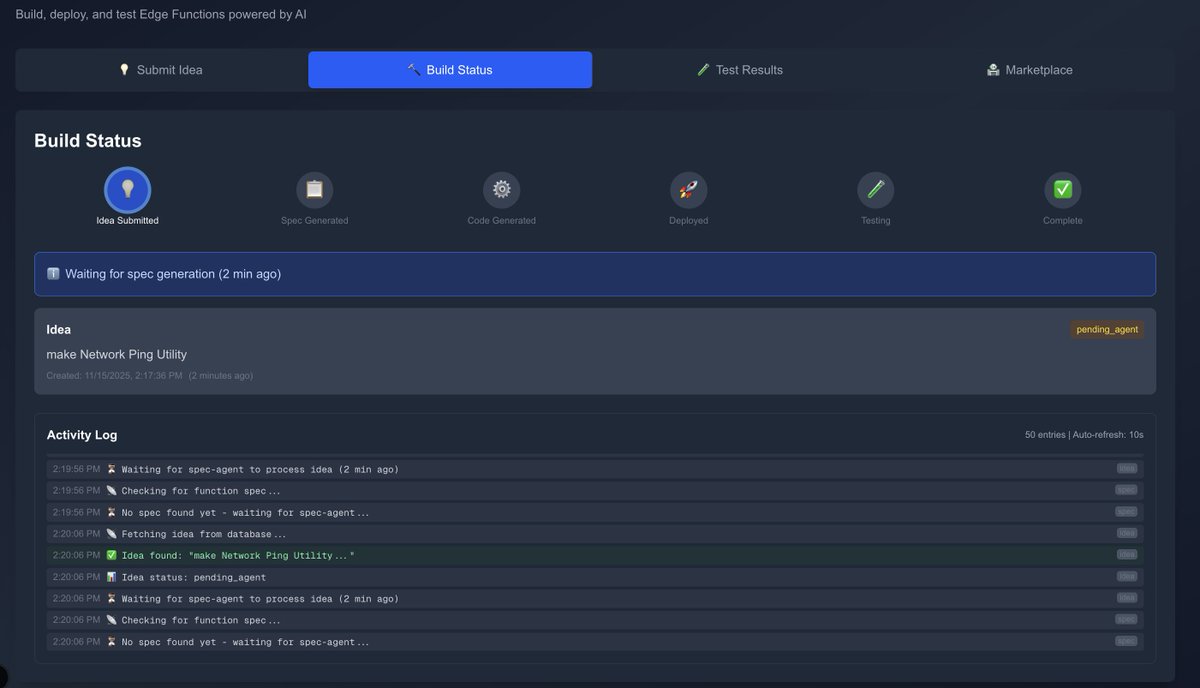The width and height of the screenshot is (1200, 688).
Task: Click the satellite icon in the 2:20:06 Checking for function spec row
Action: click(112, 620)
